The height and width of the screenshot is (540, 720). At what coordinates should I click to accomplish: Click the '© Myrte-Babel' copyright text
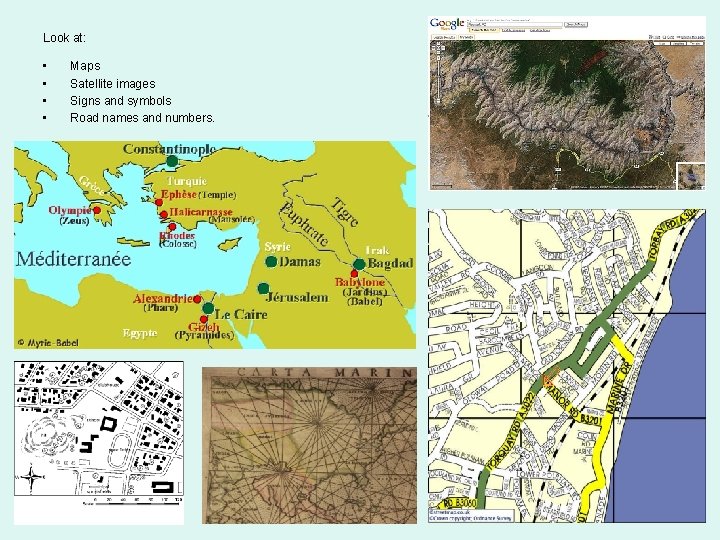point(48,343)
